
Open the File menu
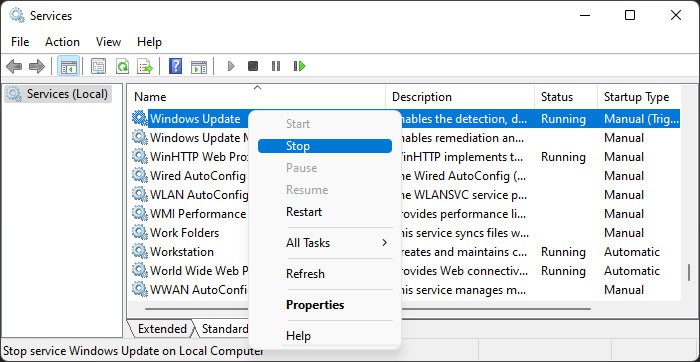click(20, 42)
